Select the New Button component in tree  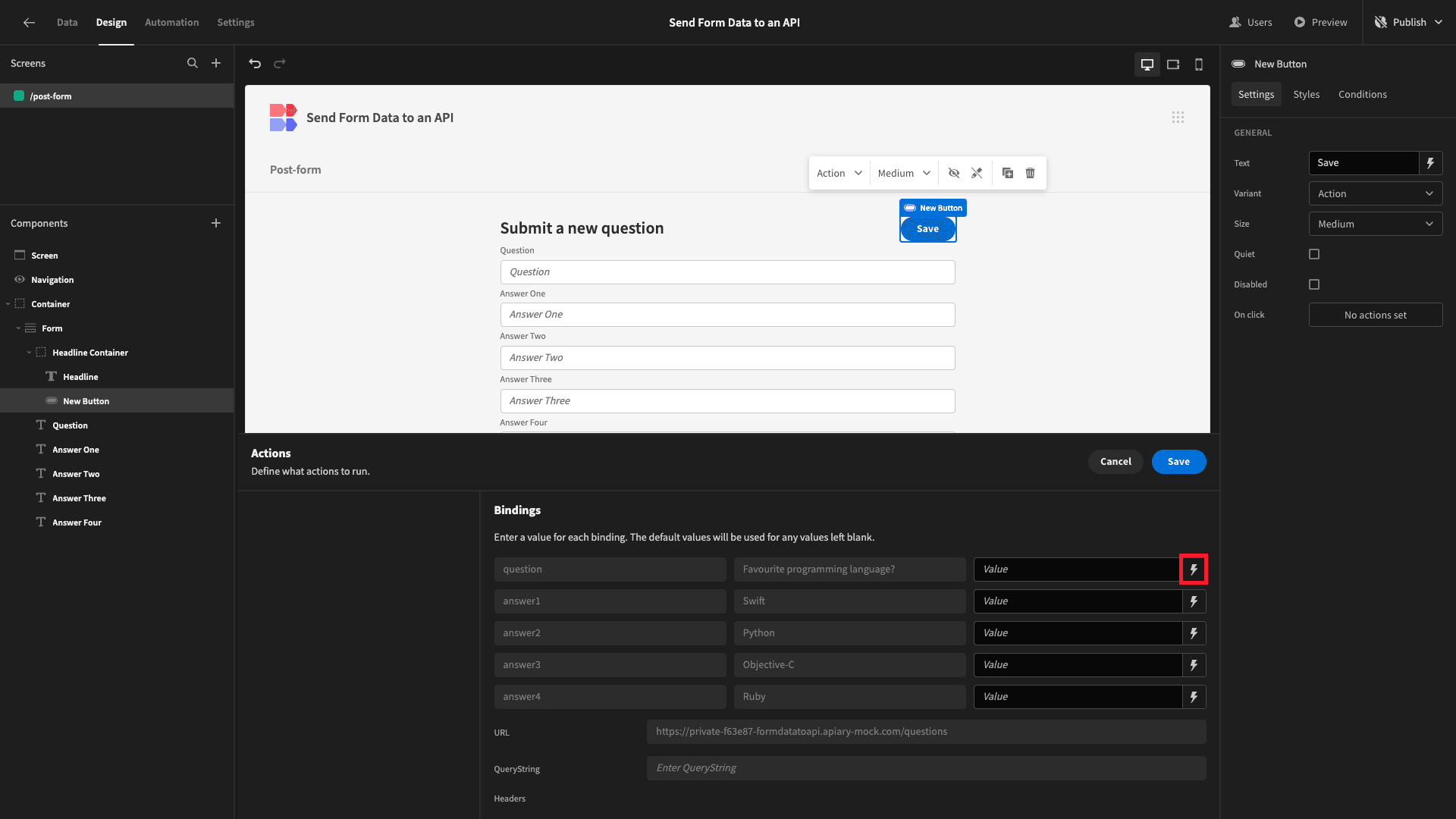click(117, 401)
